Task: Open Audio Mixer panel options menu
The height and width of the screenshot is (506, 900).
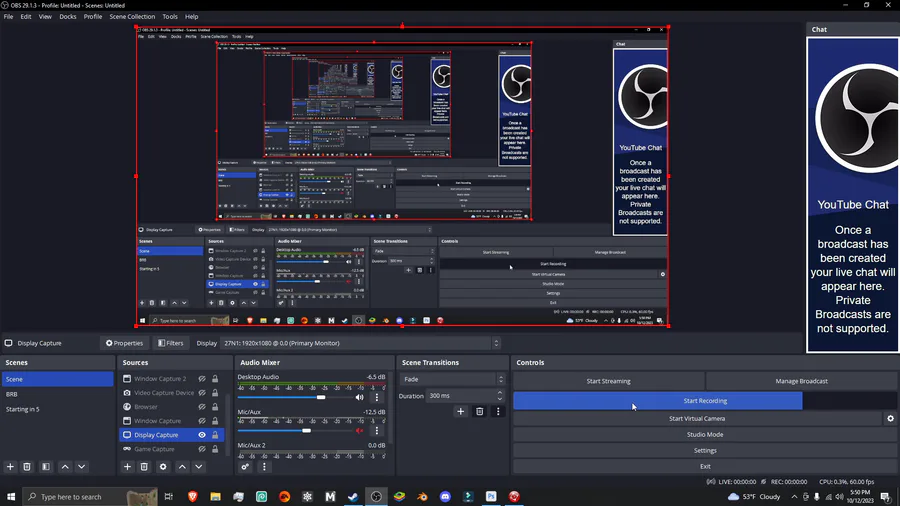Action: pos(264,467)
